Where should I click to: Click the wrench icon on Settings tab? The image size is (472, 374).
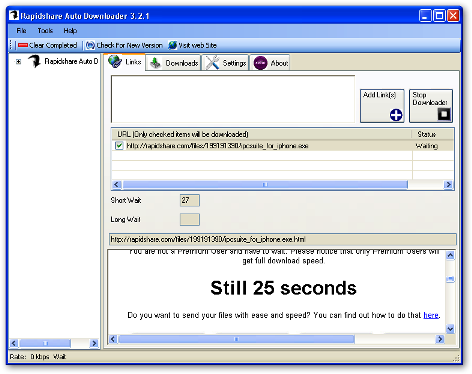point(212,63)
